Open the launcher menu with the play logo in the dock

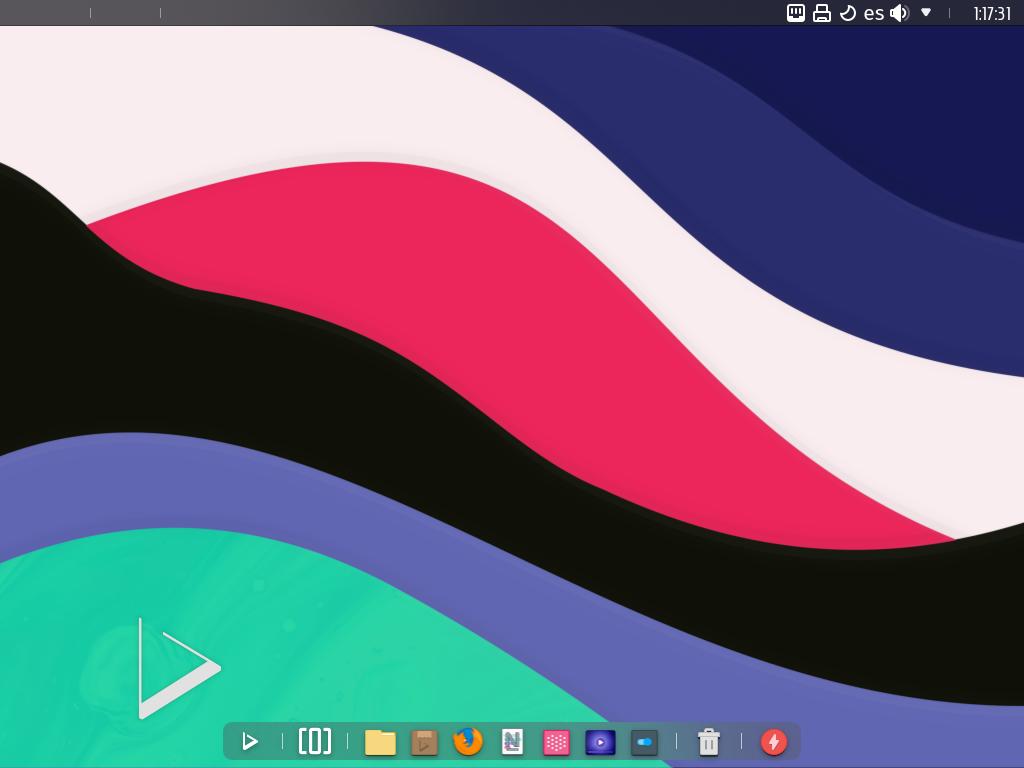pyautogui.click(x=249, y=741)
